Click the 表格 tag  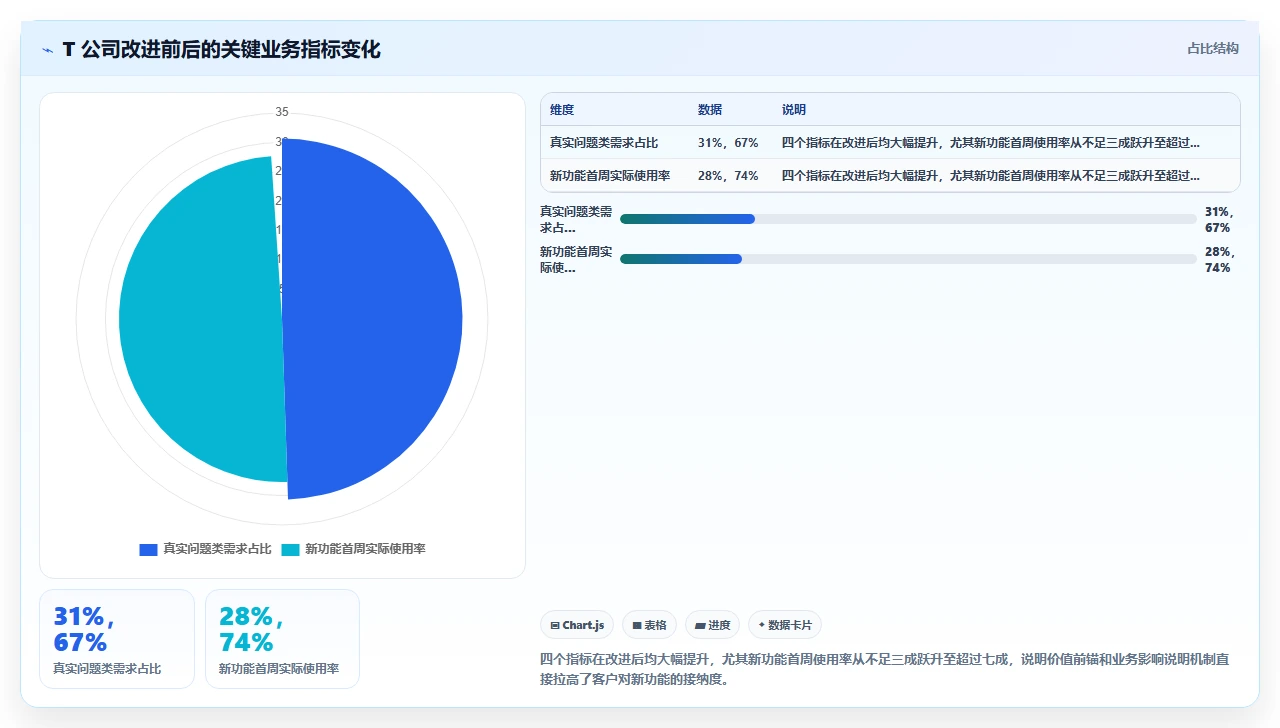click(649, 625)
